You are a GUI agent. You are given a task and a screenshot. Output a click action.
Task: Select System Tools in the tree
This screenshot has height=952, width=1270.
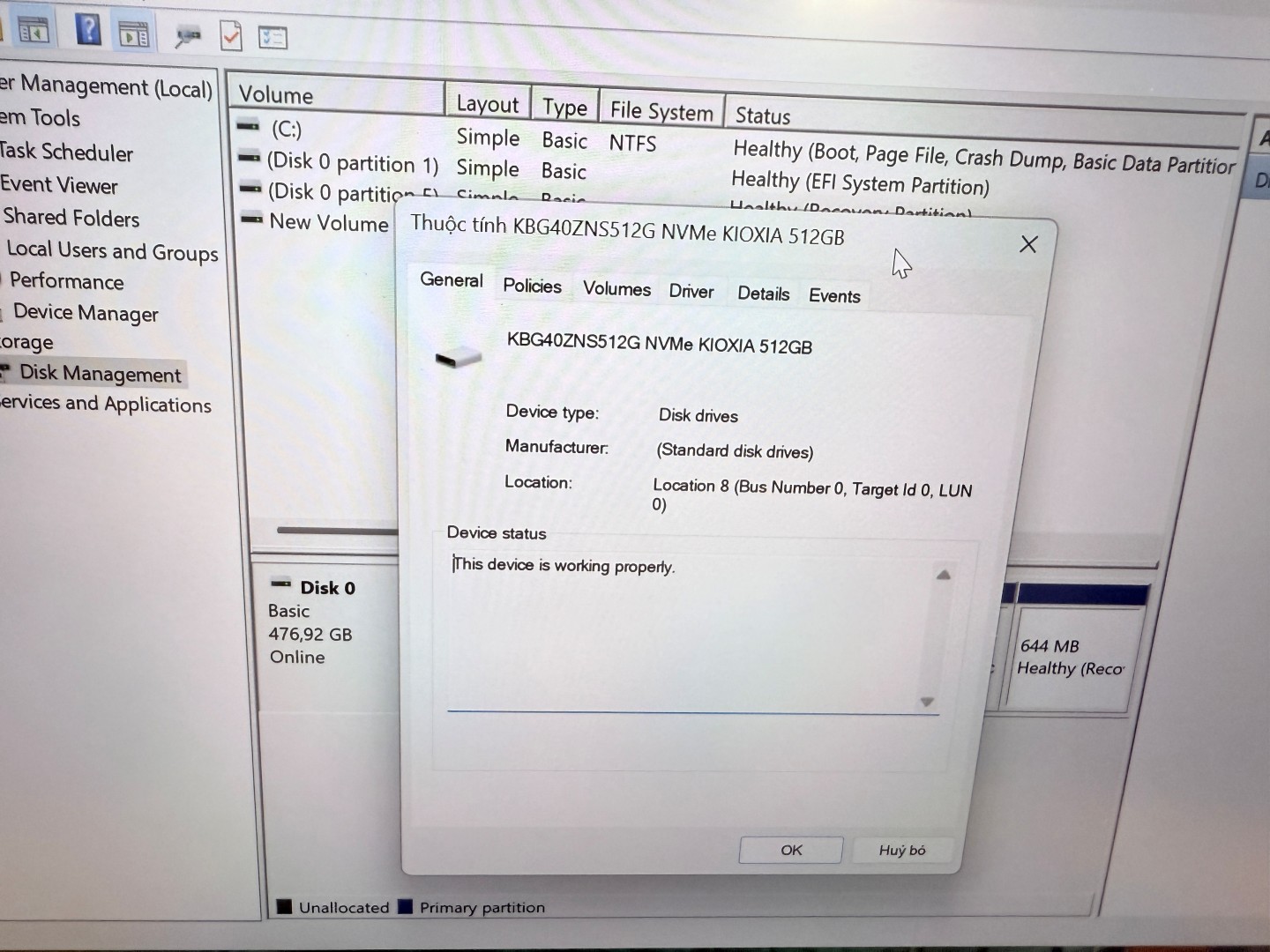point(41,117)
